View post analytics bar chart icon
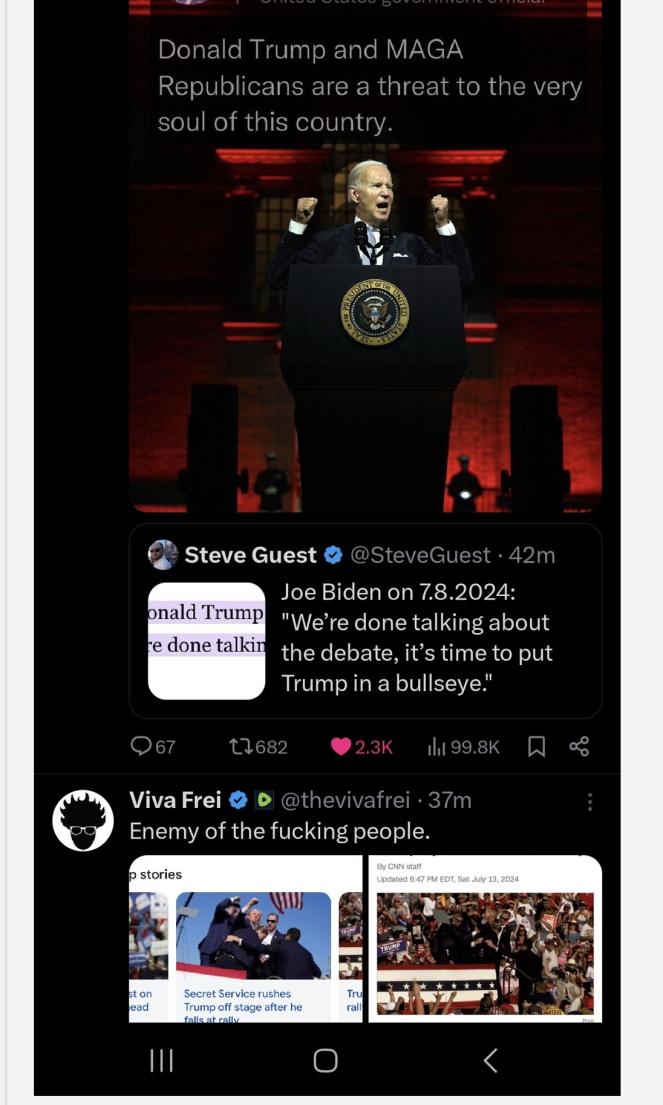 (437, 746)
